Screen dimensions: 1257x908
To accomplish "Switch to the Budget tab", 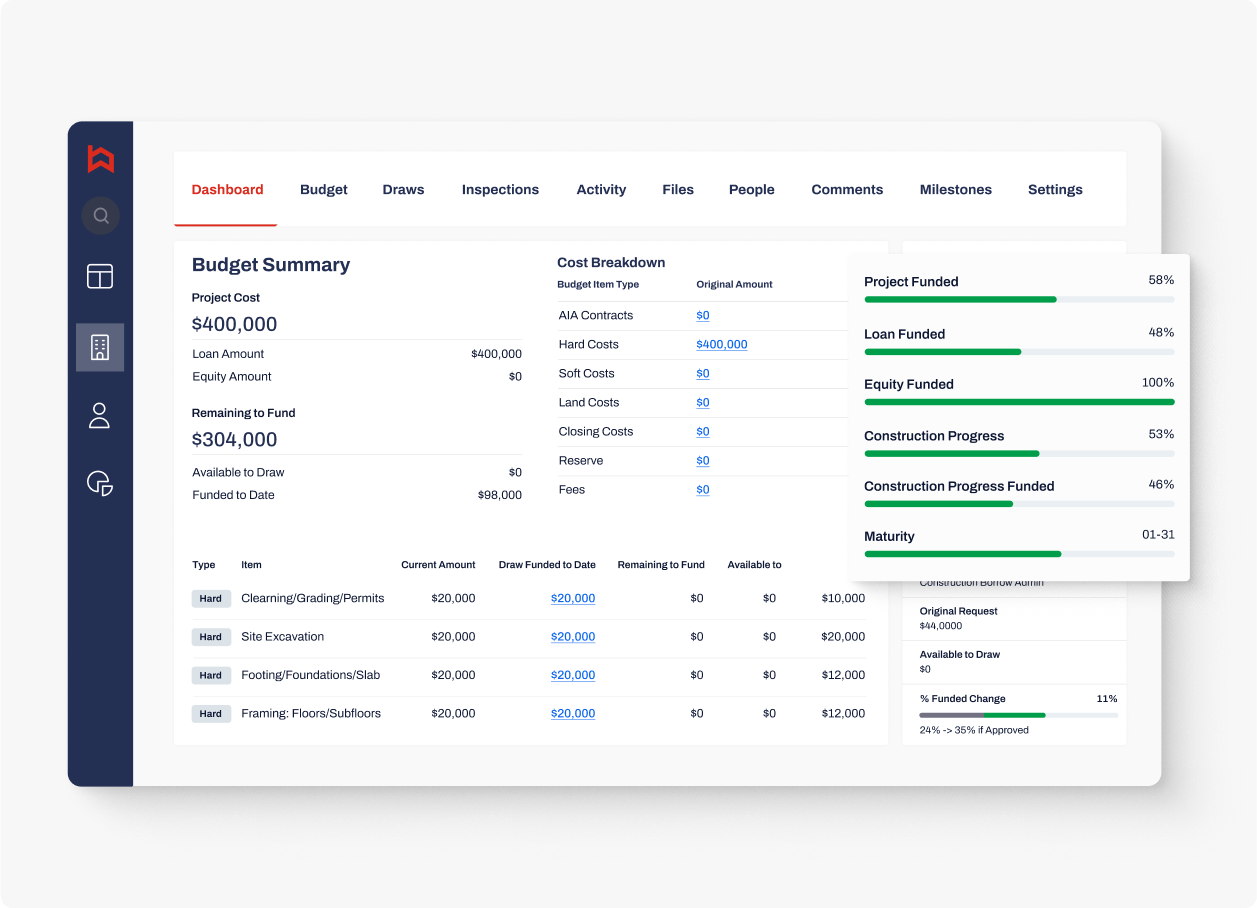I will coord(324,189).
